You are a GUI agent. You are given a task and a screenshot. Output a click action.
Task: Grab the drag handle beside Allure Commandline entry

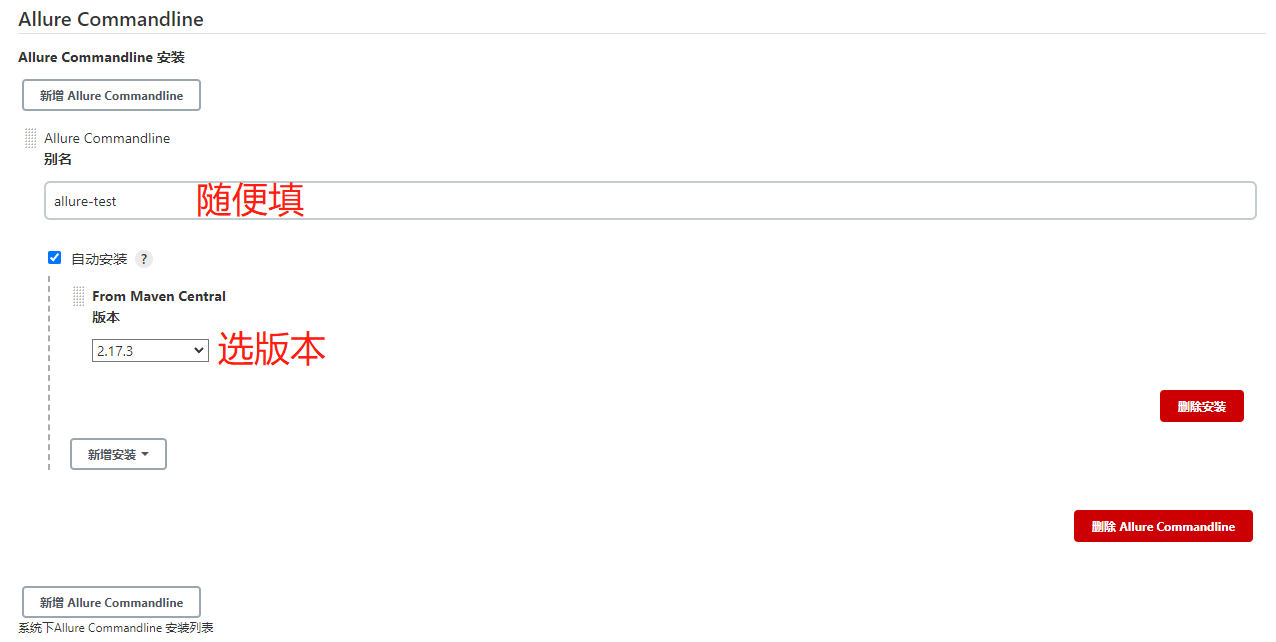pos(31,138)
